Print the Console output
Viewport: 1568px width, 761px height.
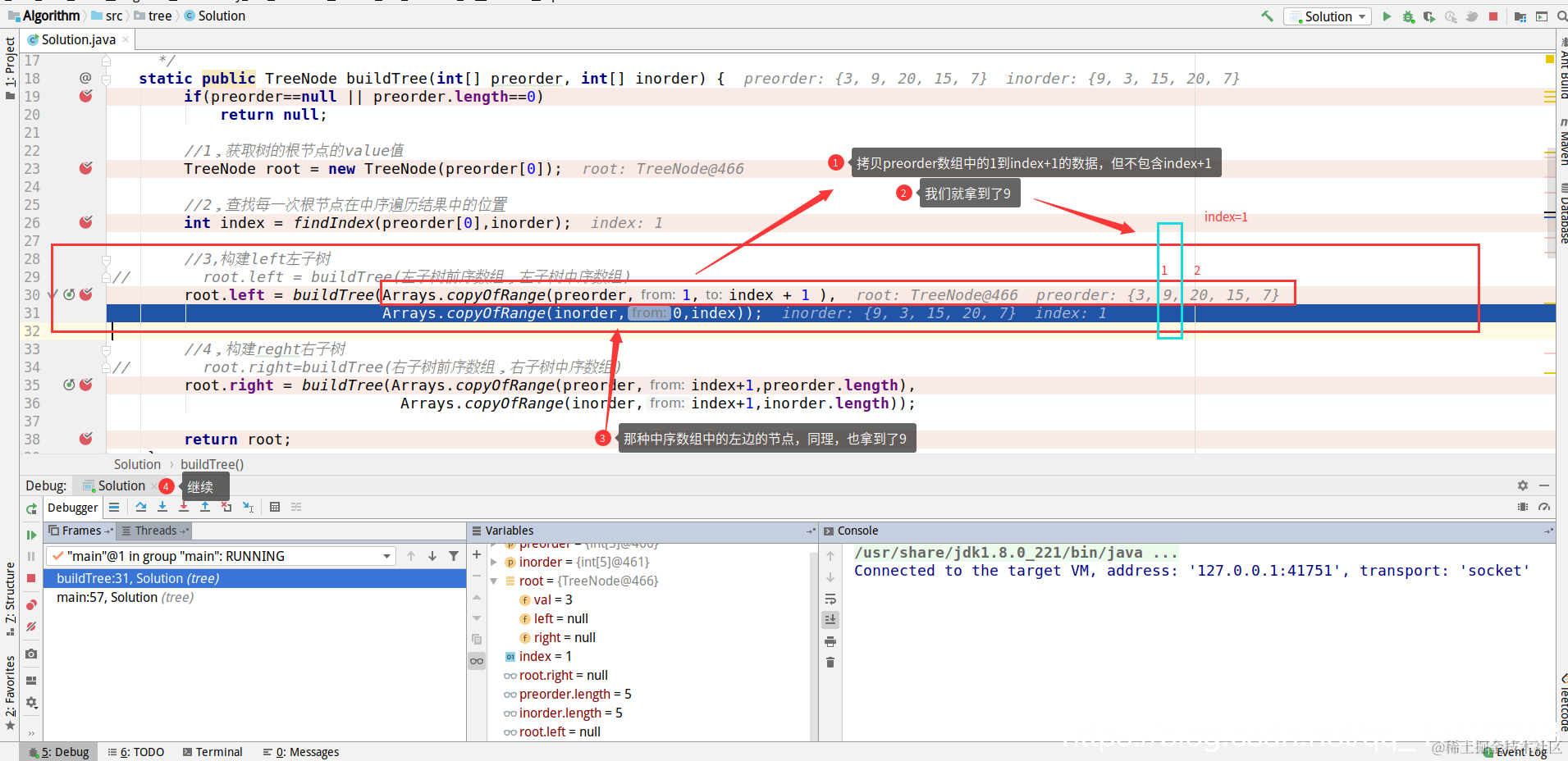830,641
